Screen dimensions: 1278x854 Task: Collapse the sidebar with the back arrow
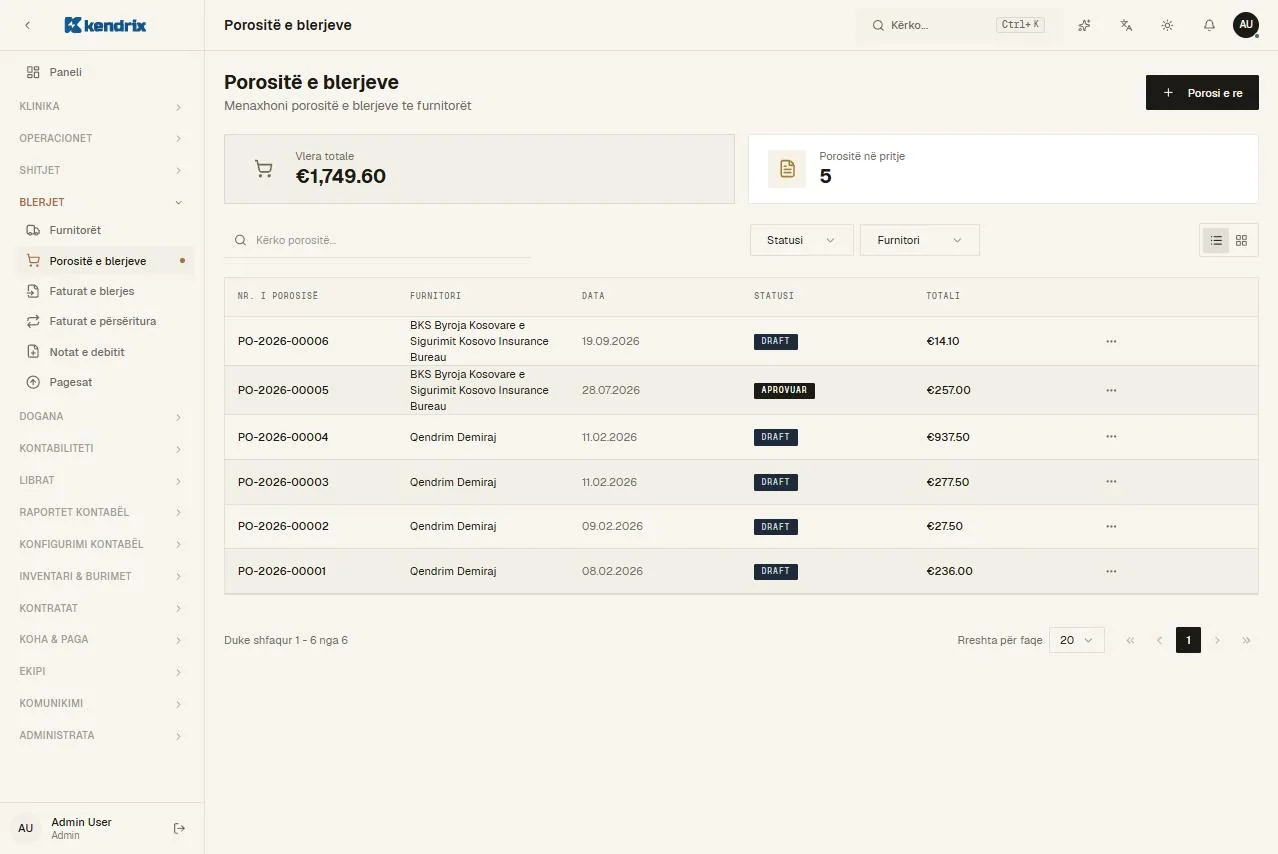(27, 25)
